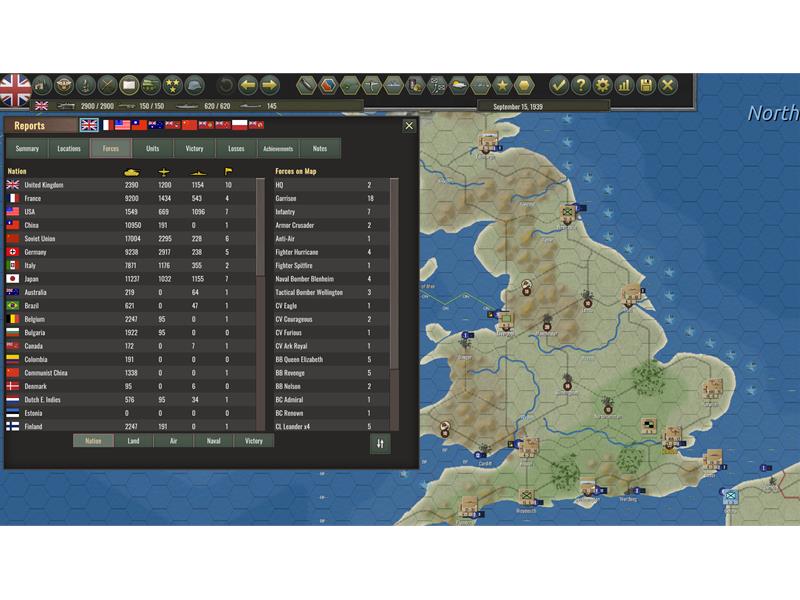Click the end turn checkmark button
This screenshot has width=800, height=600.
click(x=559, y=85)
